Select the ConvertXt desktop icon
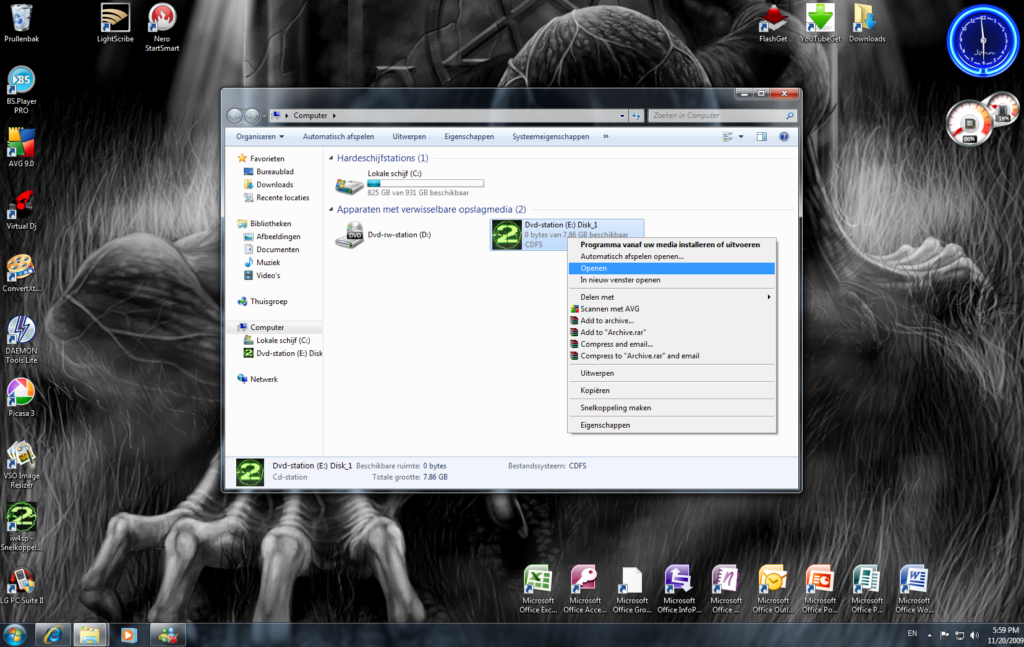Image resolution: width=1024 pixels, height=647 pixels. pos(22,273)
